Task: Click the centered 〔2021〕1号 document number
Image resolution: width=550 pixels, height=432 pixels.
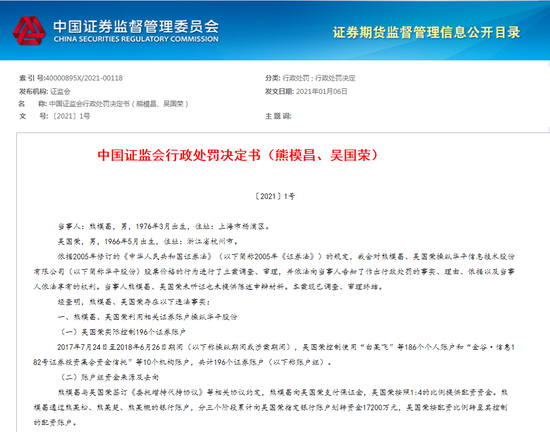Action: tap(275, 196)
